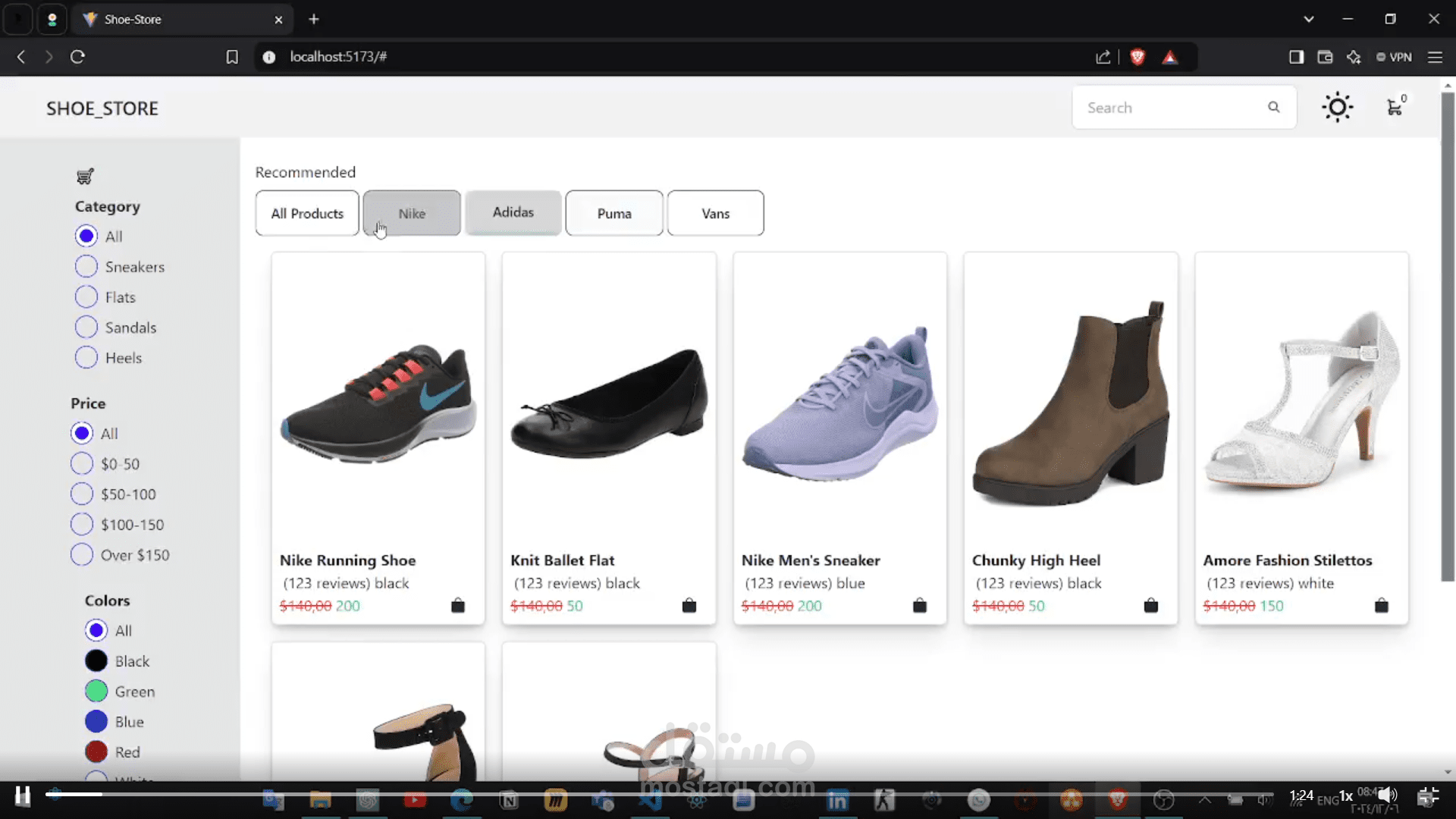Pick the Black color swatch
The width and height of the screenshot is (1456, 819).
(96, 661)
